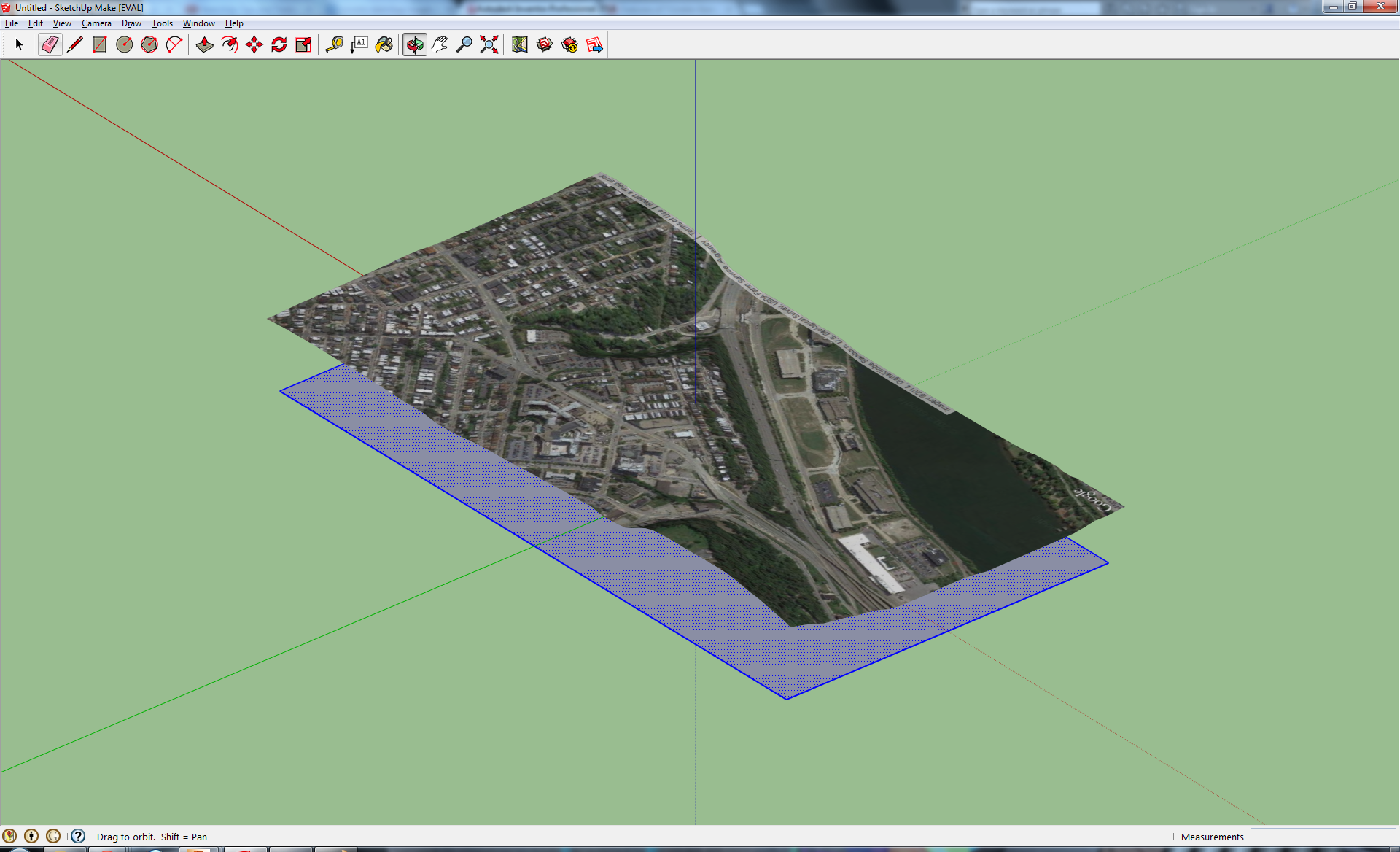The height and width of the screenshot is (852, 1400).
Task: Open the File menu
Action: pos(12,23)
